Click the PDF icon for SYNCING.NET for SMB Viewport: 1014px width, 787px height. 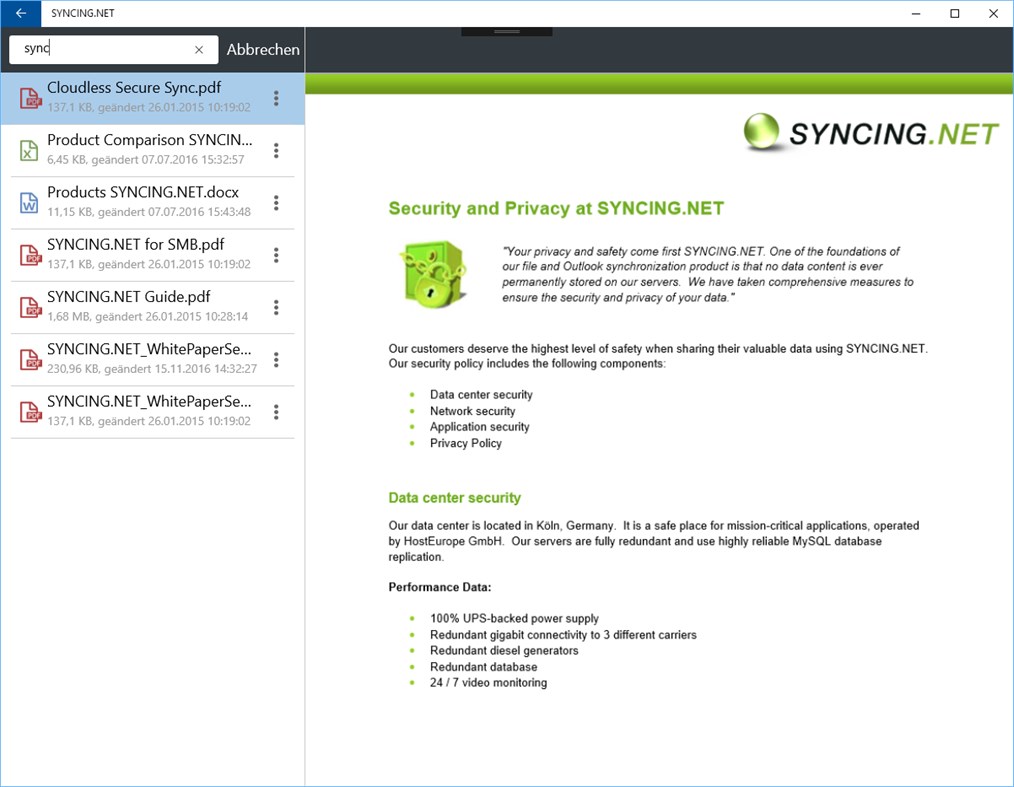click(x=27, y=254)
